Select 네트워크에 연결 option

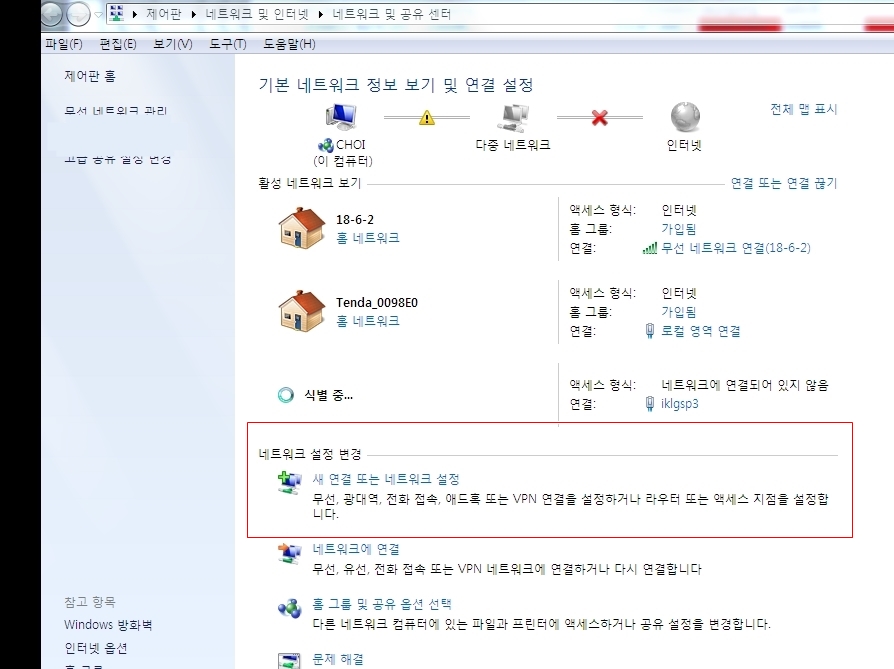[356, 549]
